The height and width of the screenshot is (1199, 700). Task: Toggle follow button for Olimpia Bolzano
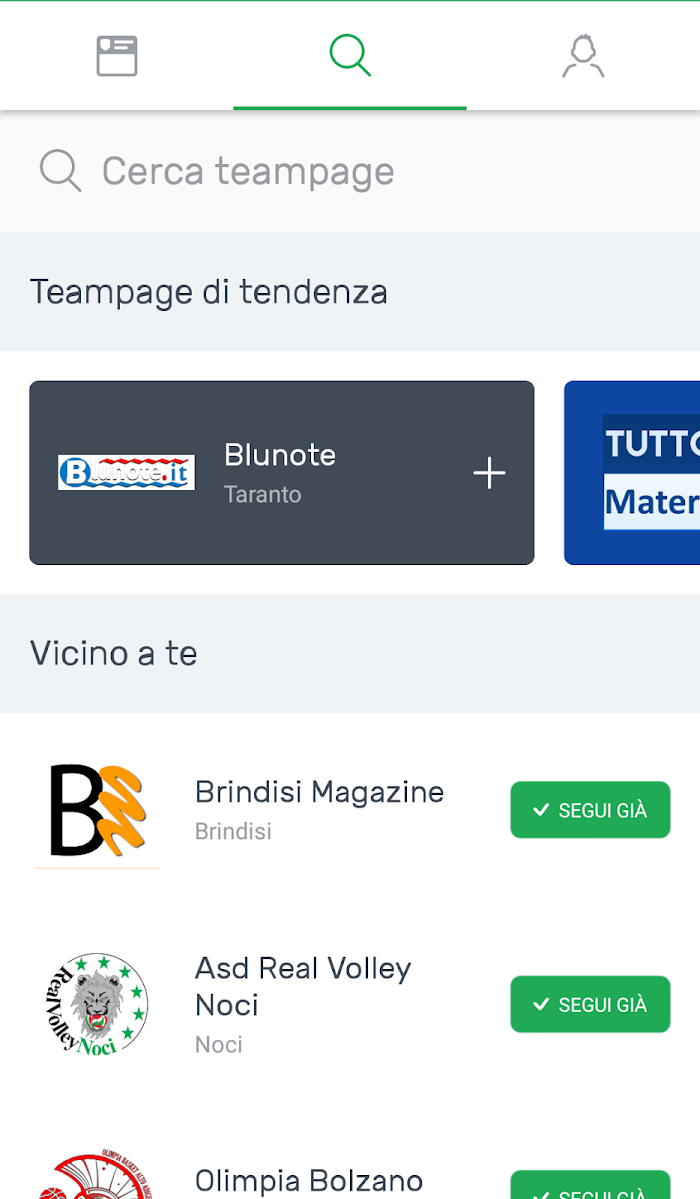[590, 1186]
